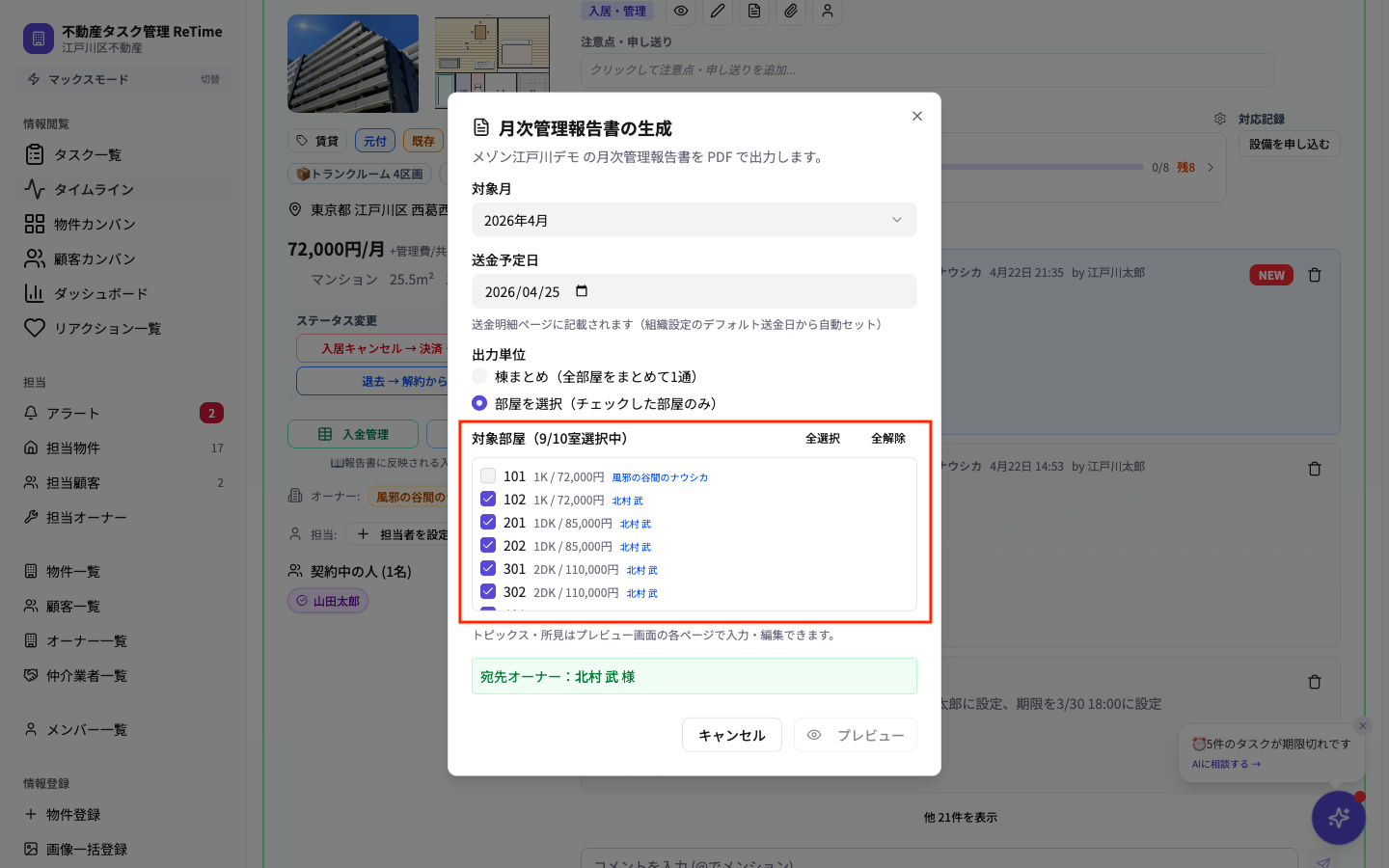Toggle マックスモード 切替 switch
The image size is (1389, 868).
pos(210,79)
